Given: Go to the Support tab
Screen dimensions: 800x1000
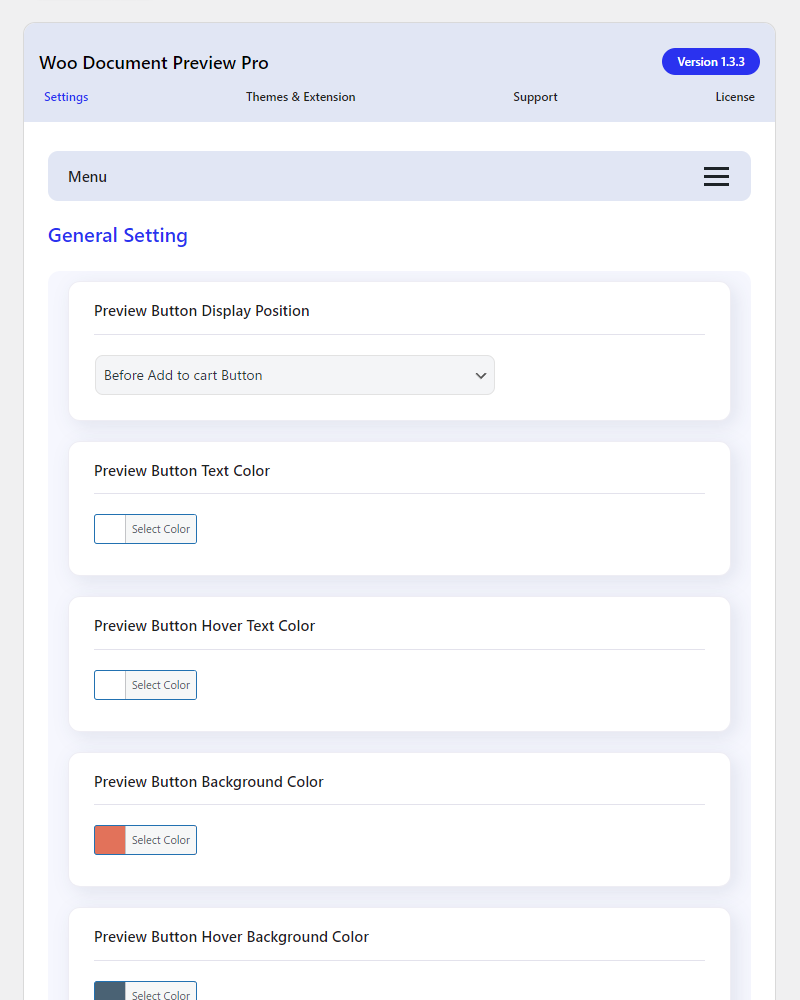Looking at the screenshot, I should (x=535, y=97).
